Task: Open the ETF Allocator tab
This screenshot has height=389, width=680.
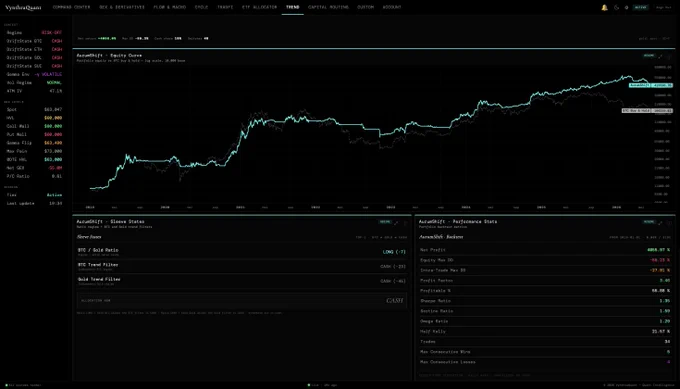Action: [x=259, y=7]
